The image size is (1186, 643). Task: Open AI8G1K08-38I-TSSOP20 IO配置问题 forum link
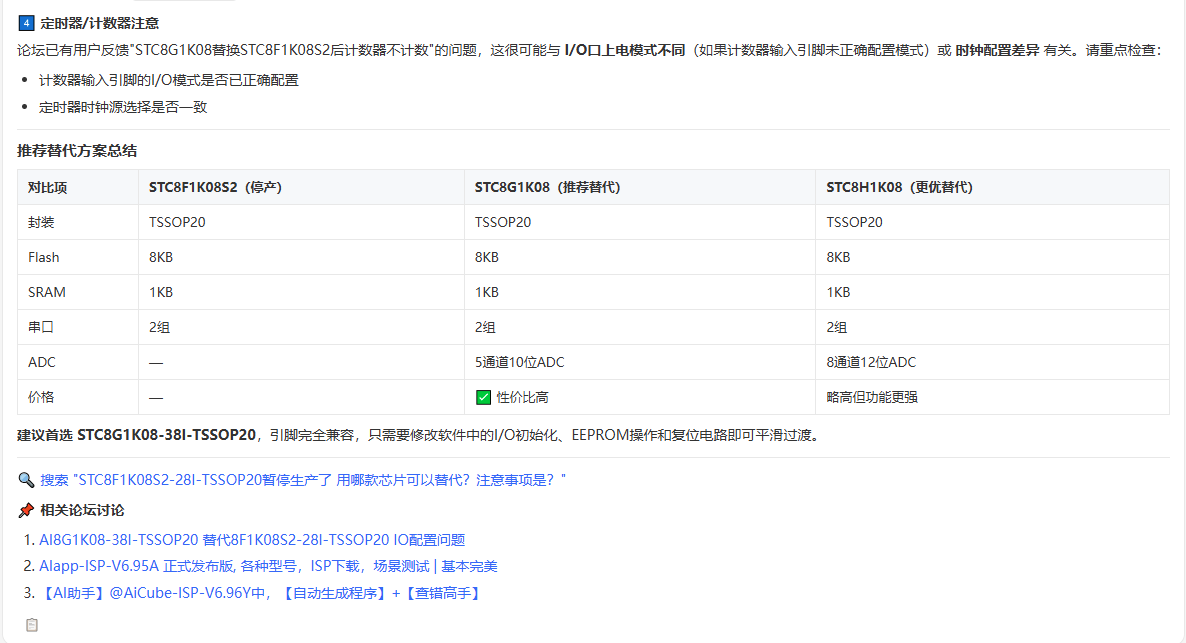tap(252, 539)
